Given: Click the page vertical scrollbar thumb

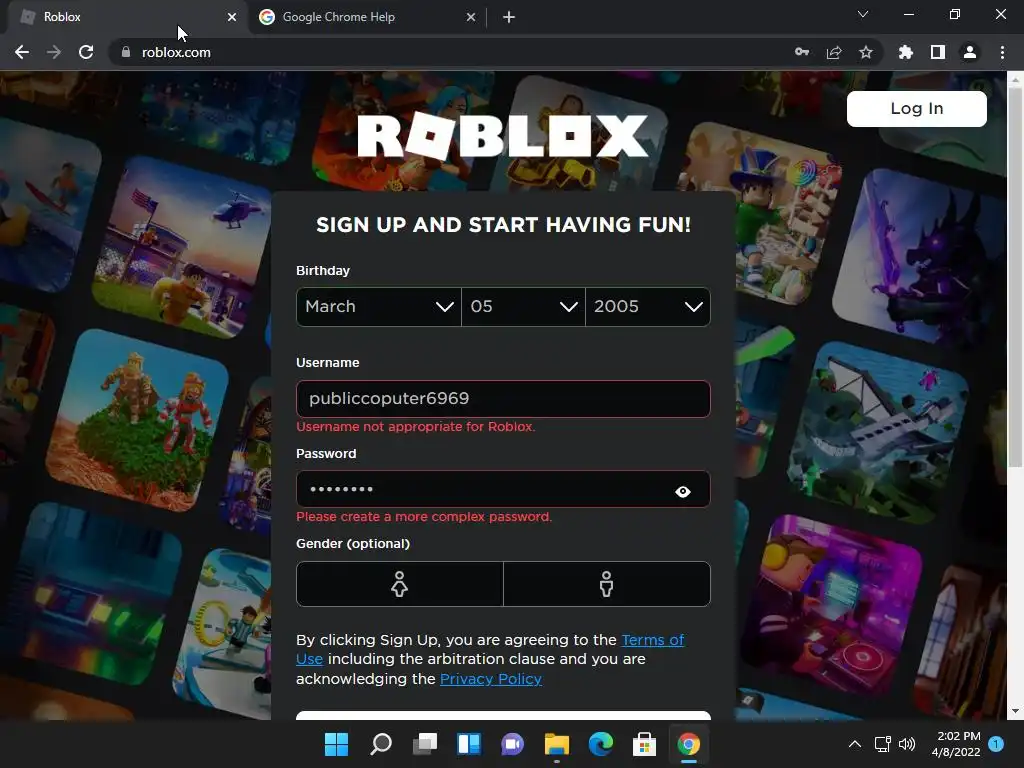Looking at the screenshot, I should point(1015,278).
